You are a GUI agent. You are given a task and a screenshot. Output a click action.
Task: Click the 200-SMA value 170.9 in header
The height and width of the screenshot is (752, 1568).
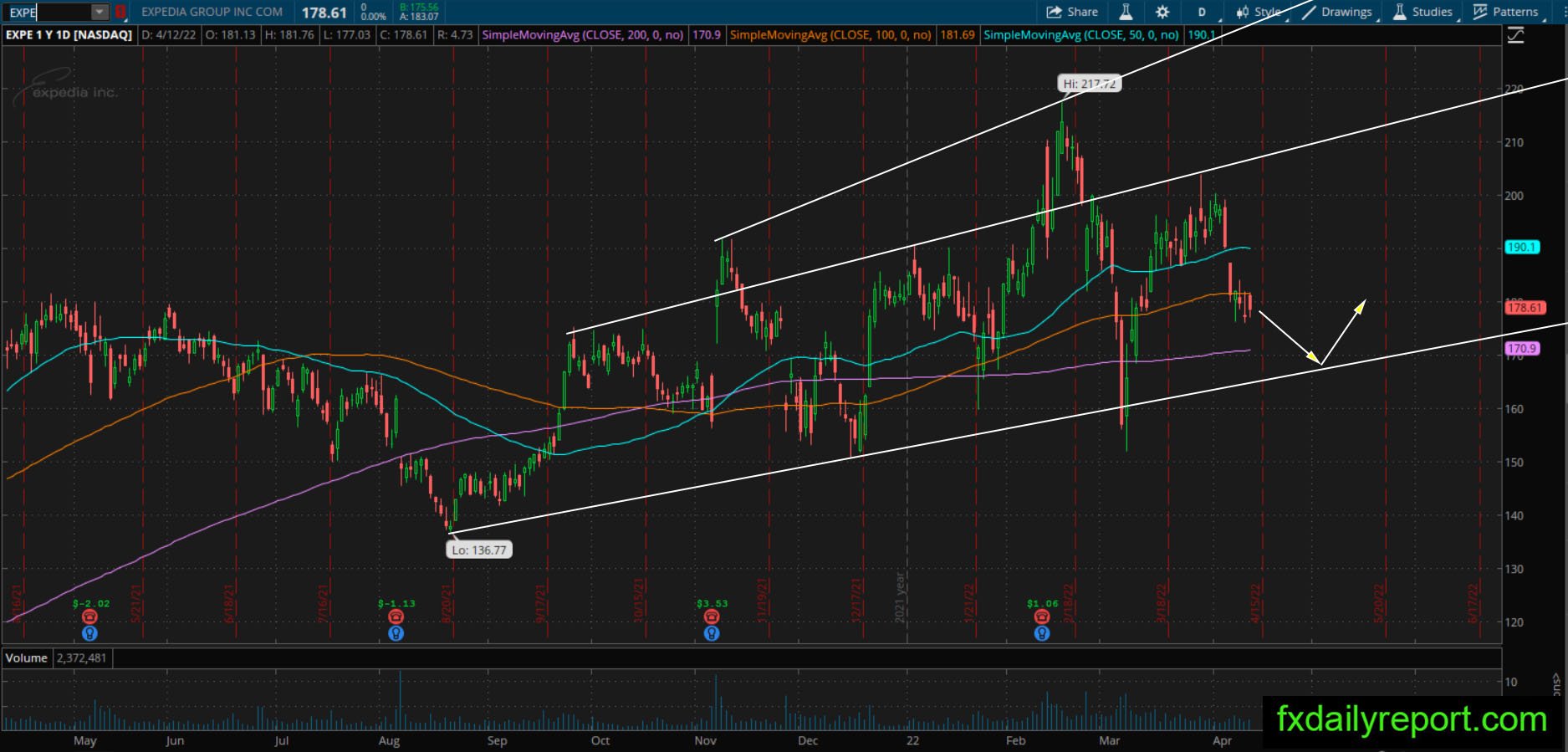pos(707,35)
